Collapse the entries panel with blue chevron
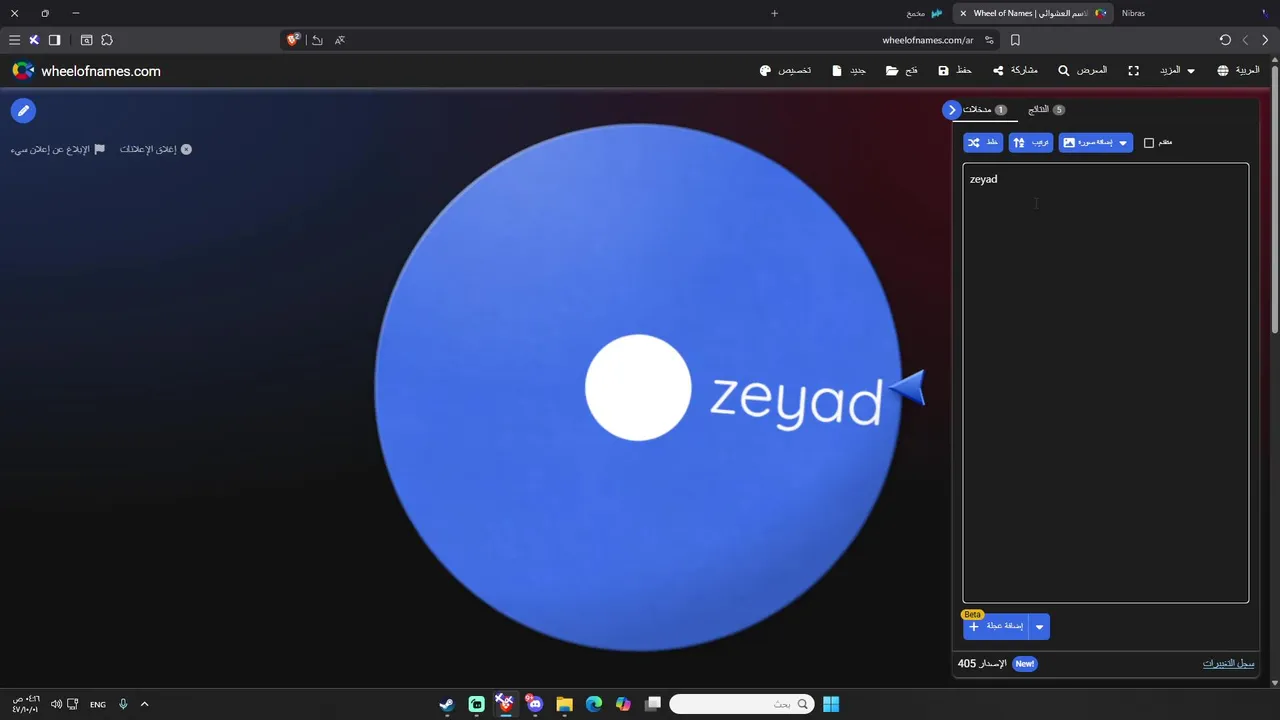This screenshot has height=720, width=1280. click(x=951, y=110)
